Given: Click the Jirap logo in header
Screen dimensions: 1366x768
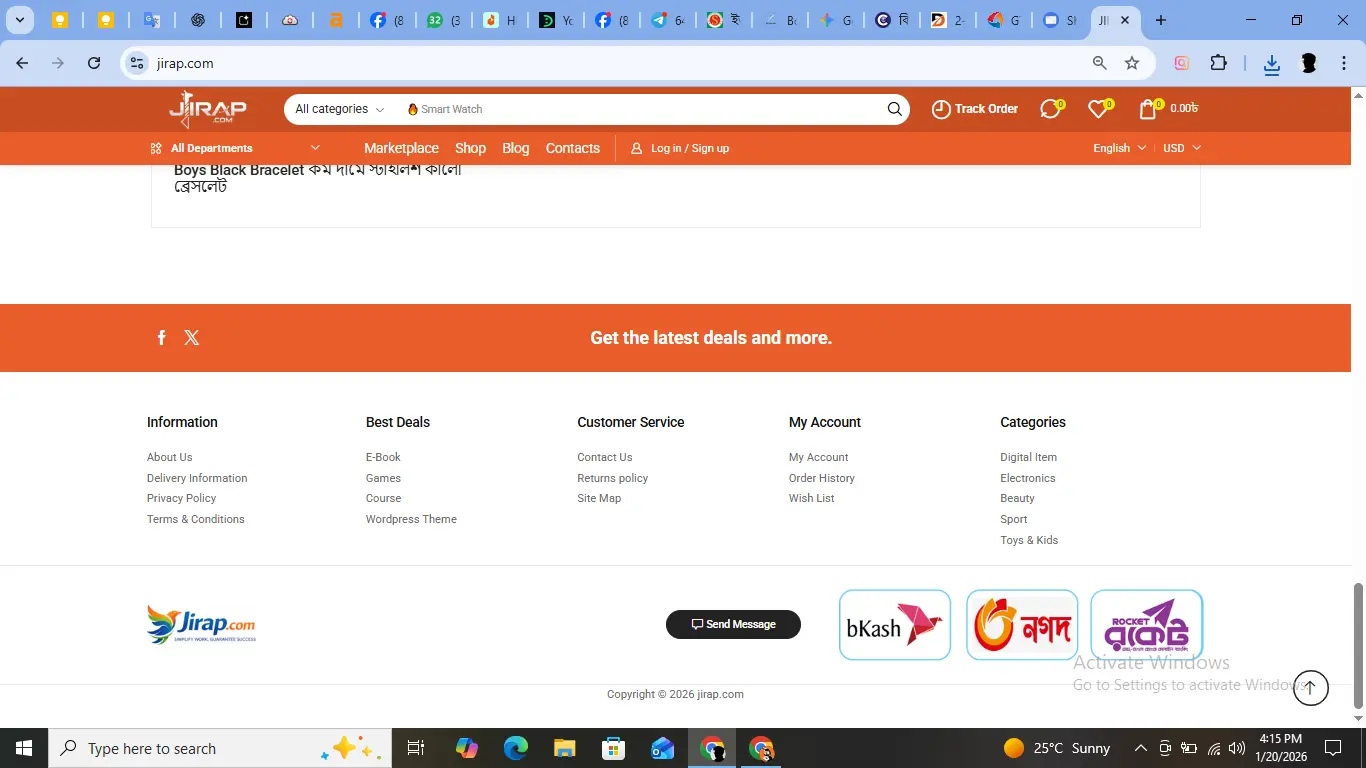Looking at the screenshot, I should (208, 109).
